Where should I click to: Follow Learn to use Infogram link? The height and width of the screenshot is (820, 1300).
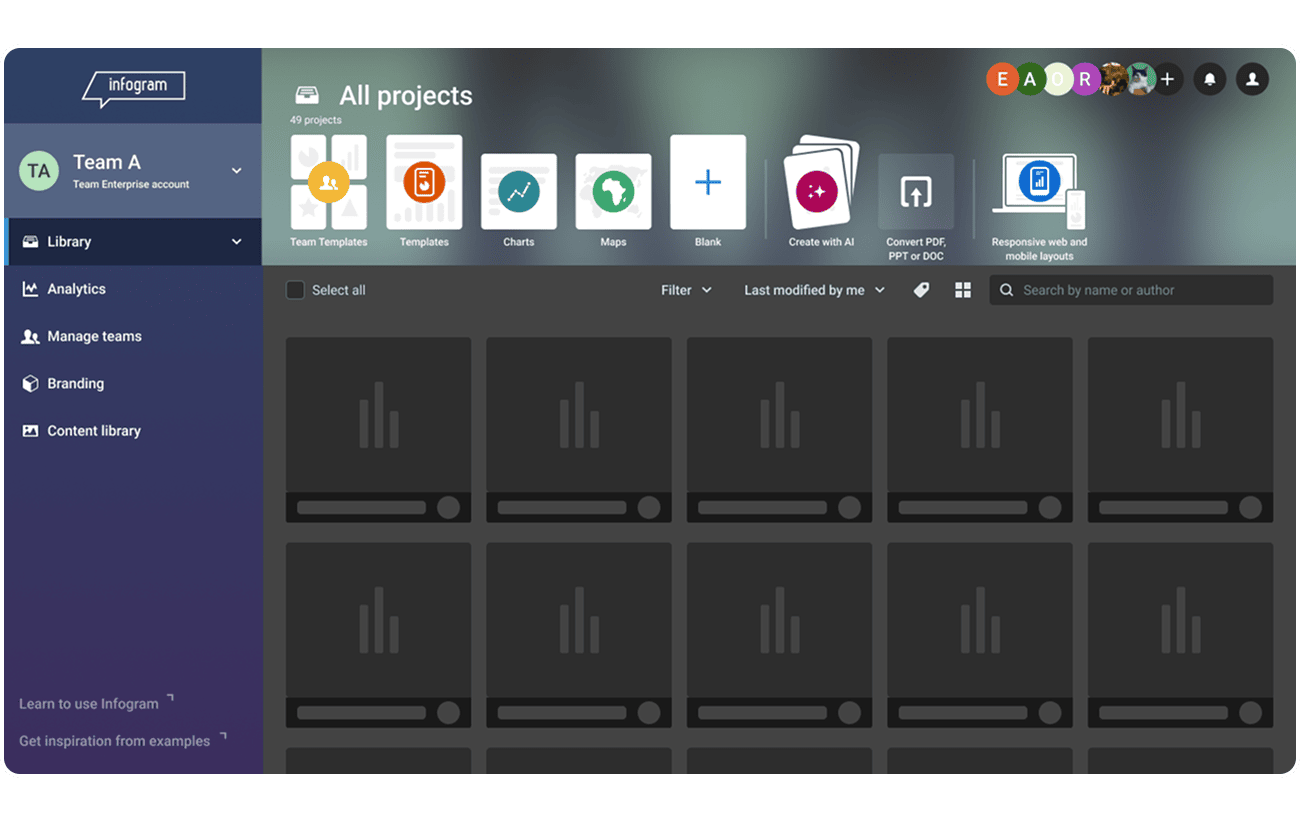click(96, 703)
